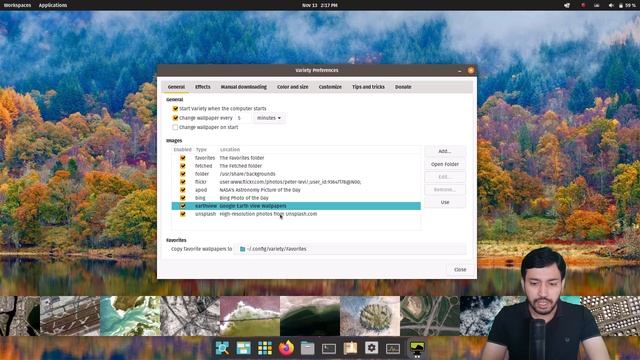Open the Applications menu in the top bar
The height and width of the screenshot is (360, 640).
[53, 5]
